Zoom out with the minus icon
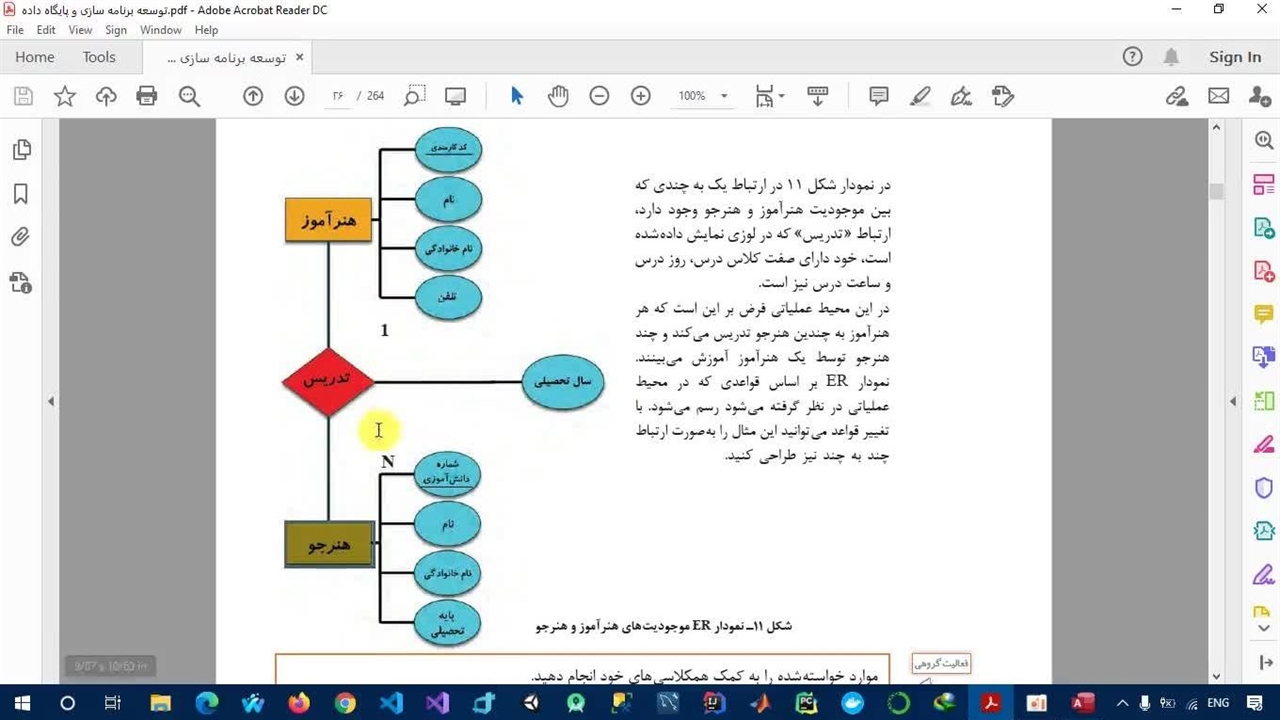 (599, 96)
